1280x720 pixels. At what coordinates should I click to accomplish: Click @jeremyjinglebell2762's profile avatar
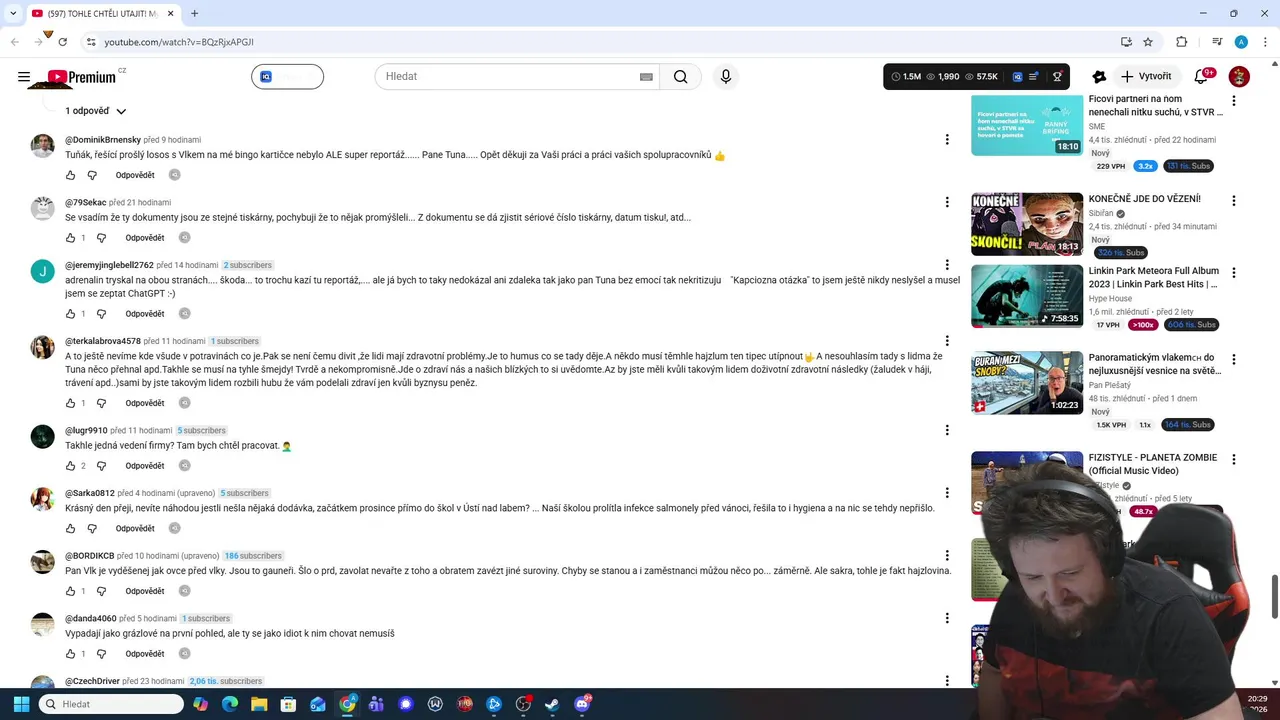pyautogui.click(x=43, y=271)
